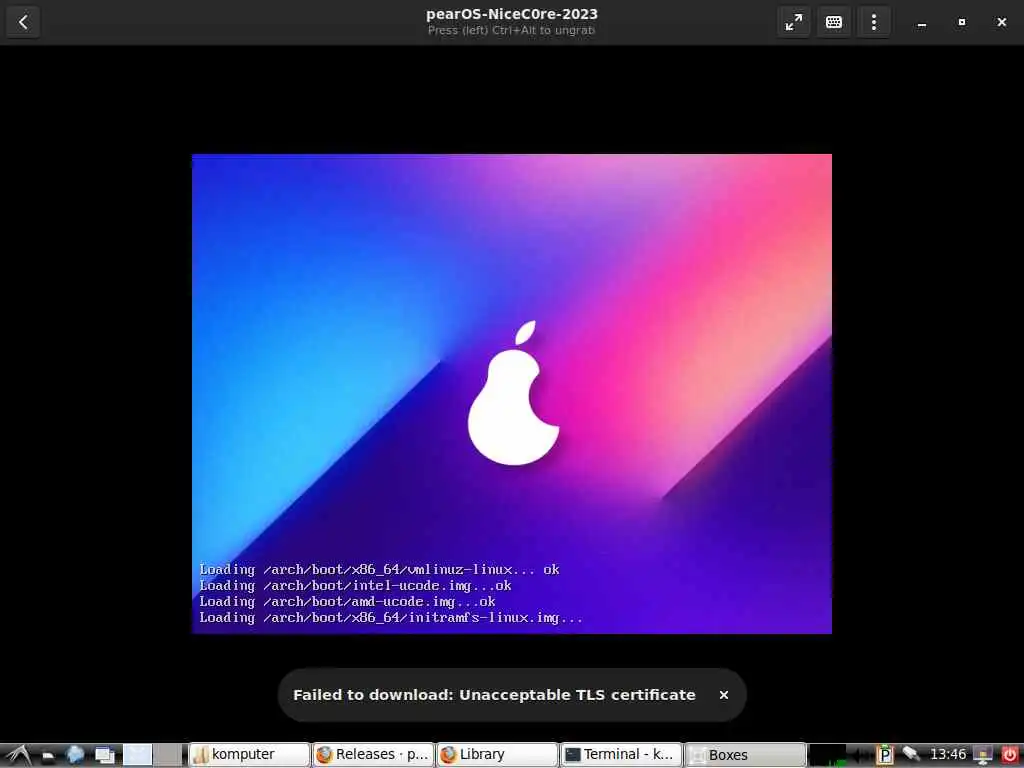Open the red power logout button
Image resolution: width=1024 pixels, height=768 pixels.
[x=1009, y=755]
